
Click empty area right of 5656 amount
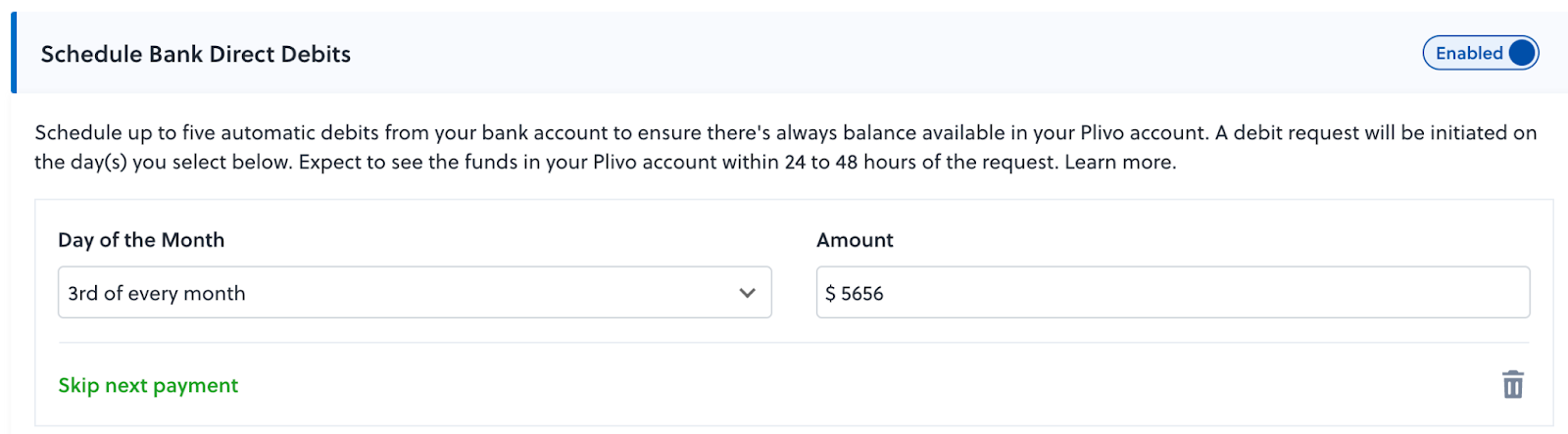pos(1205,292)
